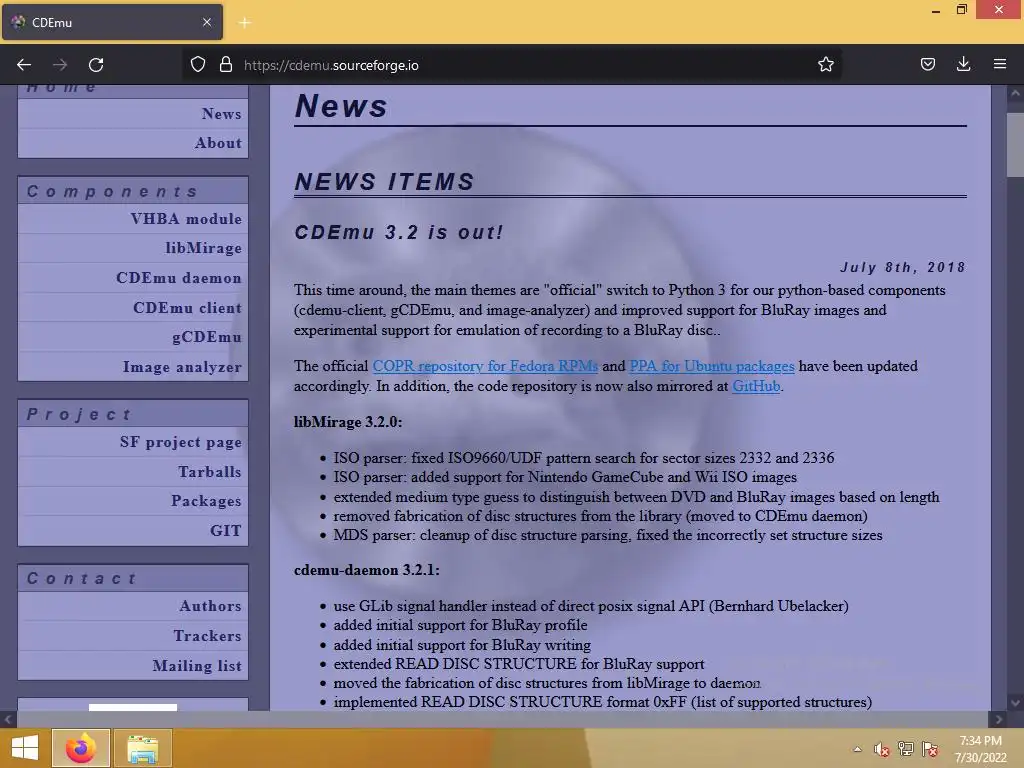
Task: Open the Firefox application menu
Action: point(999,64)
